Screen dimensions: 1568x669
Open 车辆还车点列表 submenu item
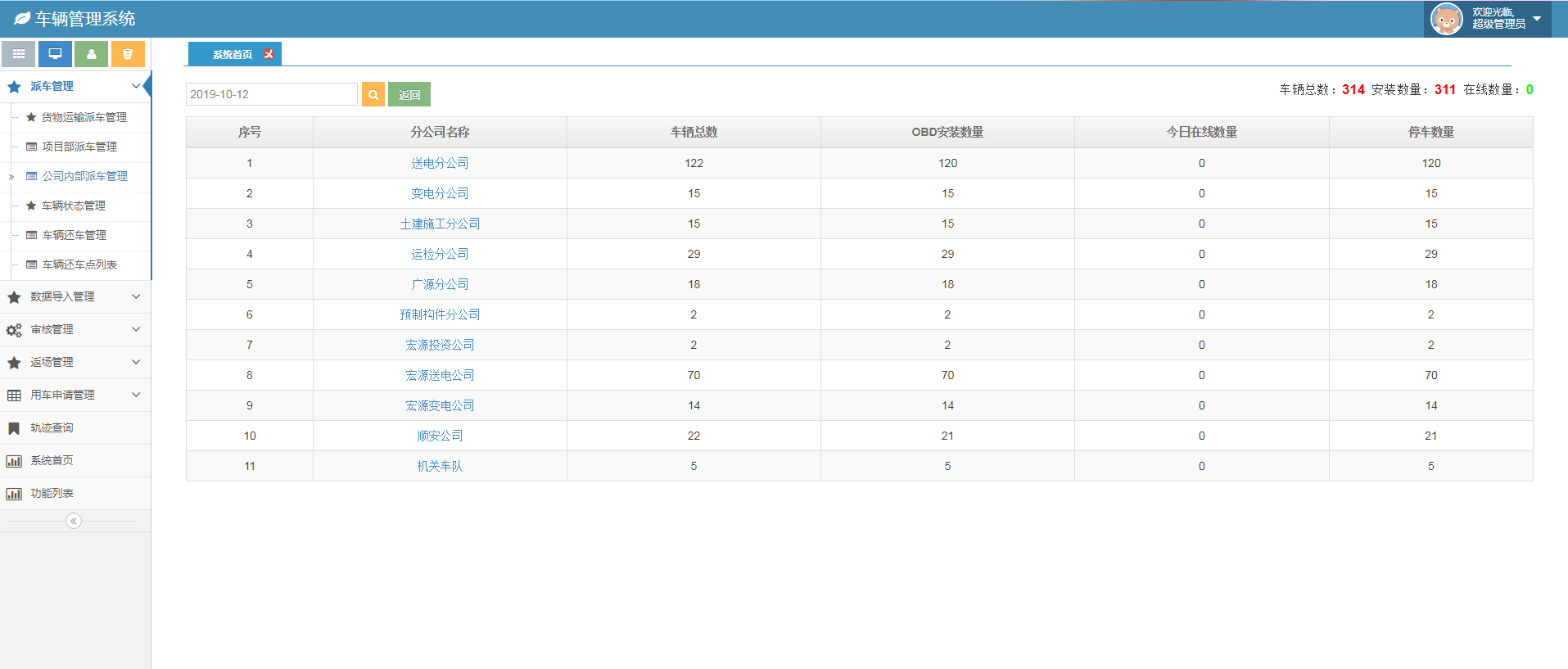(79, 264)
